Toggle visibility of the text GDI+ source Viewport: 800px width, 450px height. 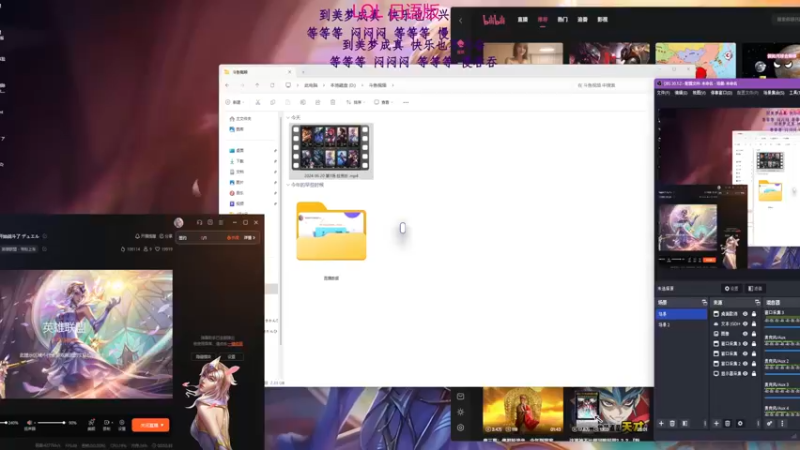[x=745, y=323]
